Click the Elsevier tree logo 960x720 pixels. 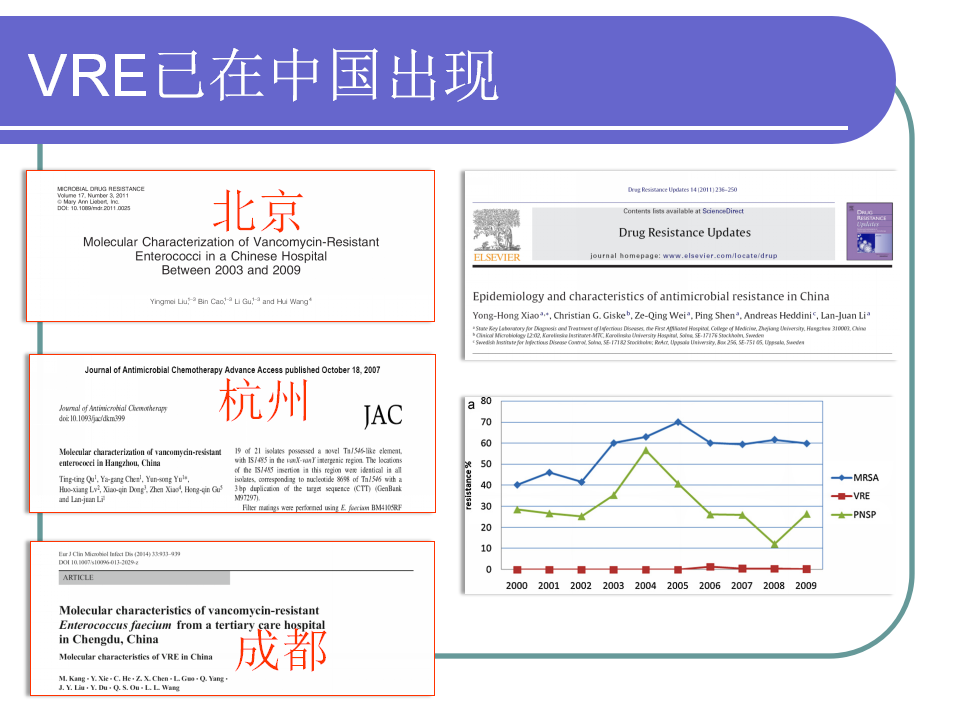point(496,232)
